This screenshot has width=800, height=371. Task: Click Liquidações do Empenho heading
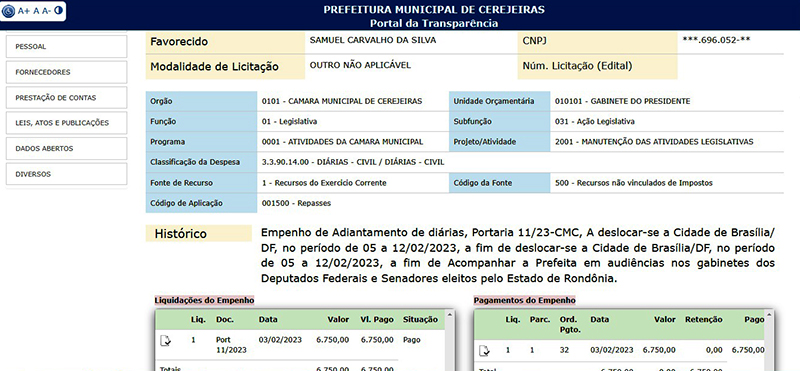coord(204,300)
